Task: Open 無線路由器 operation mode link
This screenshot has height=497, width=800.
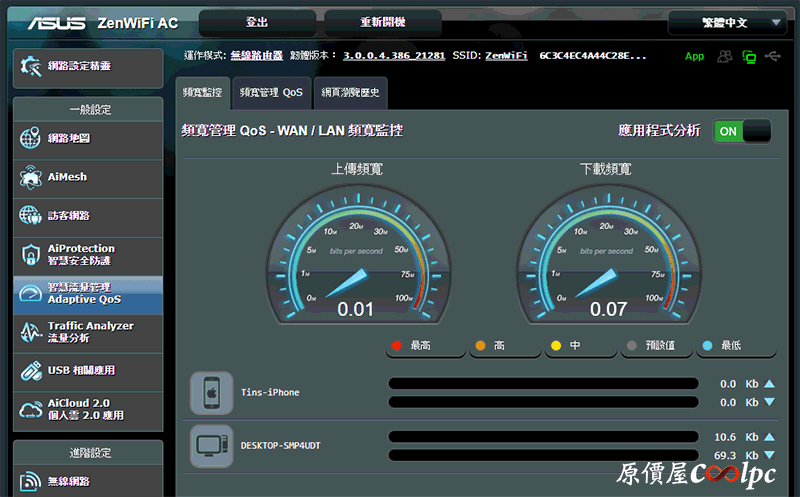Action: click(257, 56)
